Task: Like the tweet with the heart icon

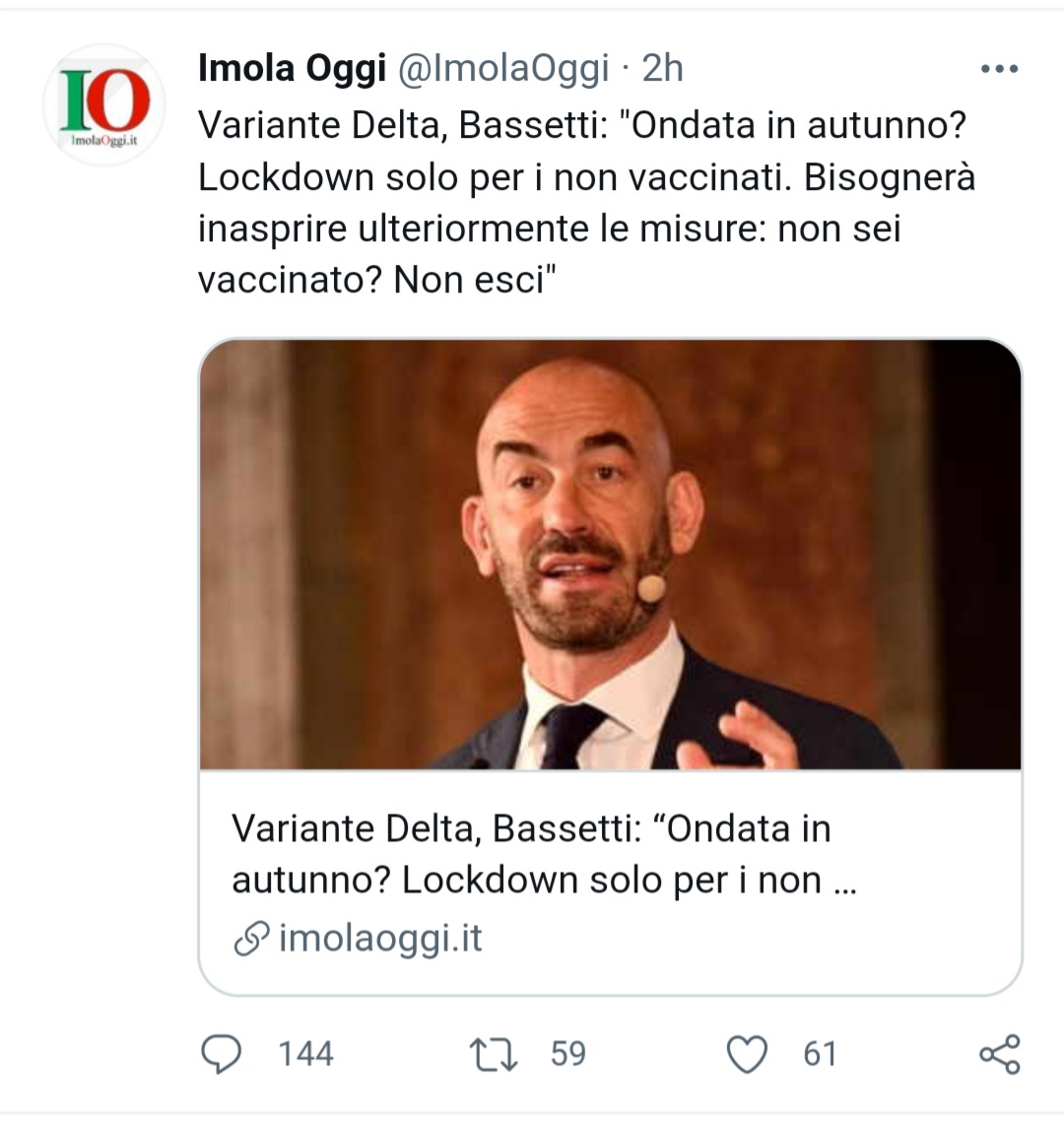Action: click(x=747, y=1054)
